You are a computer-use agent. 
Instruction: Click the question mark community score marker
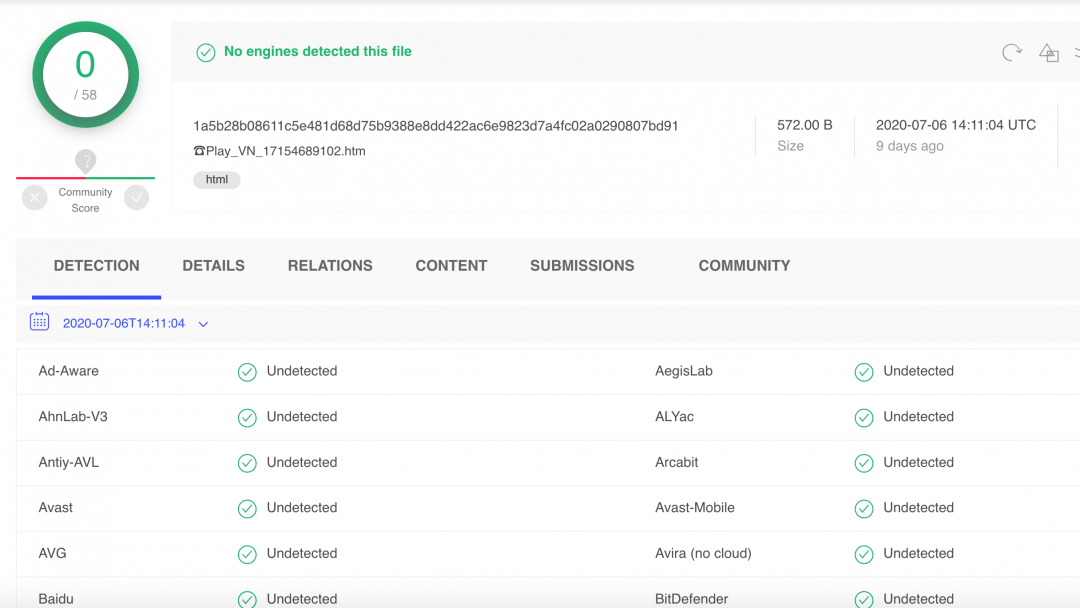pyautogui.click(x=86, y=161)
